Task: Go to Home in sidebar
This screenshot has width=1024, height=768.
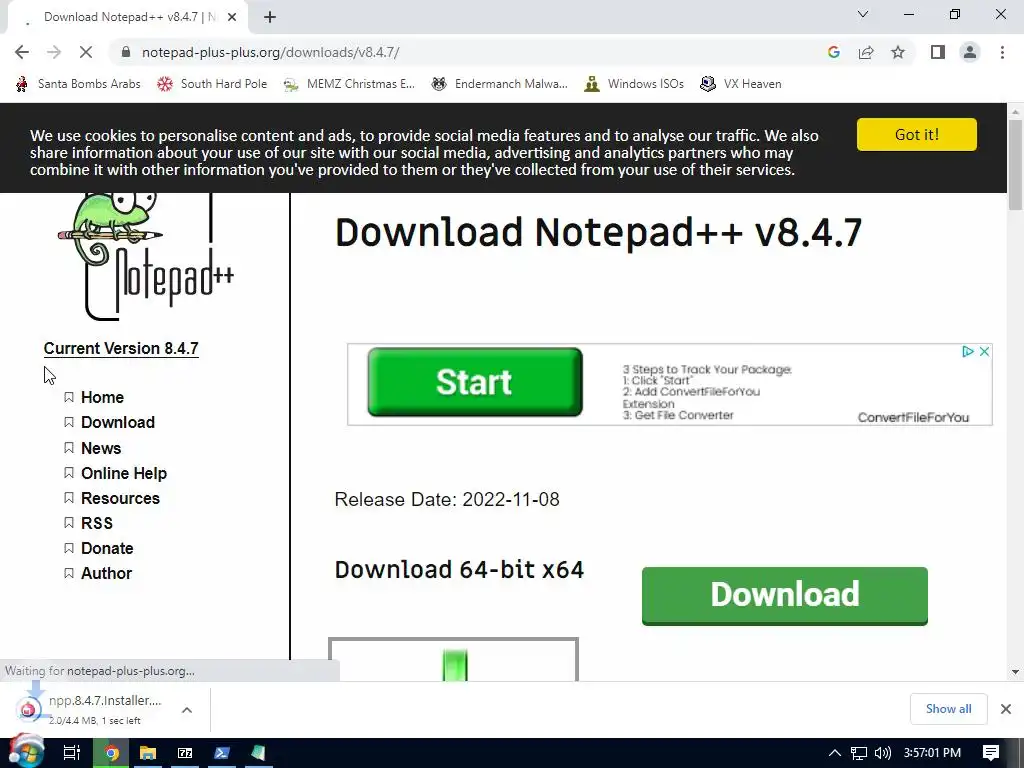Action: coord(102,397)
